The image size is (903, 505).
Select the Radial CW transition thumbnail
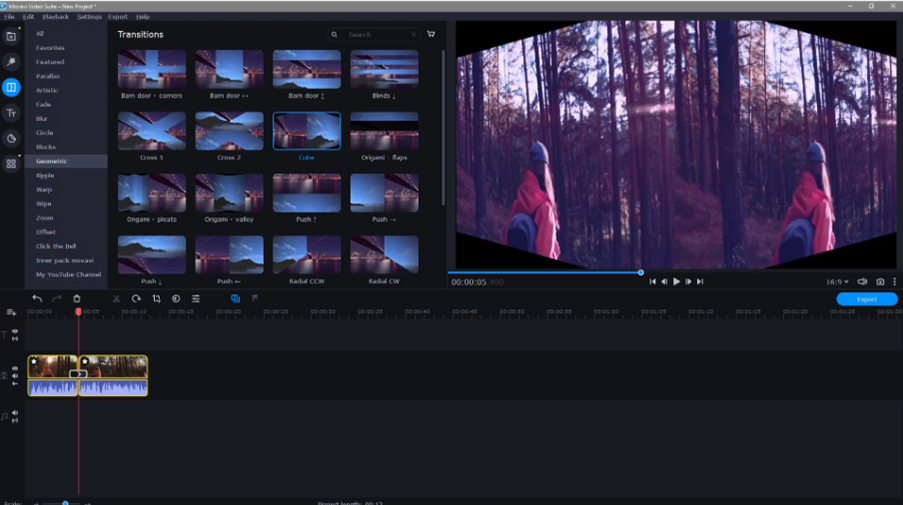(384, 255)
